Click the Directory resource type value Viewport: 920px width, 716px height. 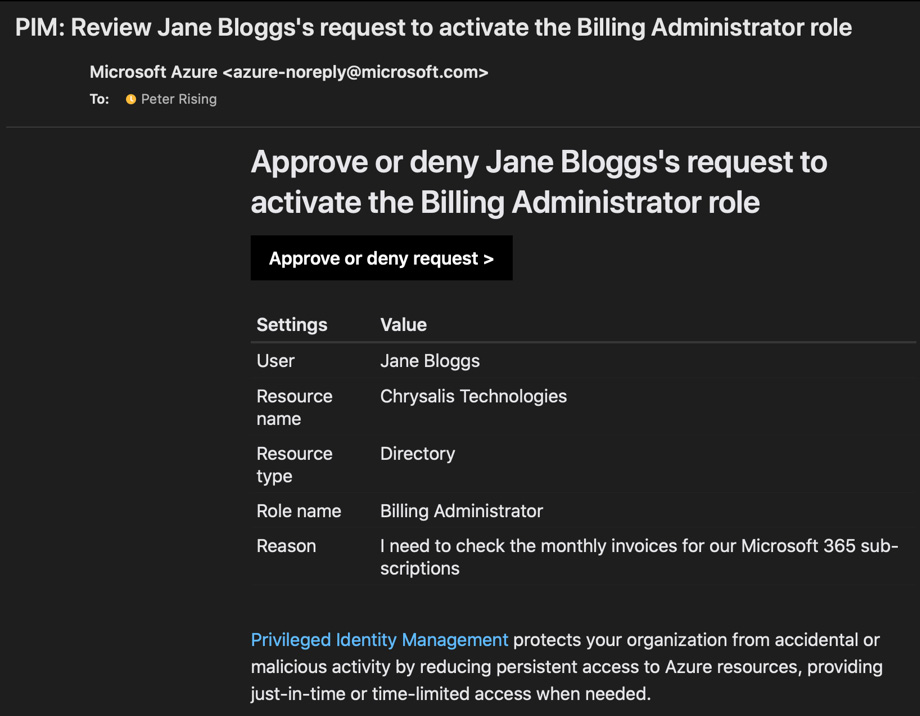click(417, 454)
